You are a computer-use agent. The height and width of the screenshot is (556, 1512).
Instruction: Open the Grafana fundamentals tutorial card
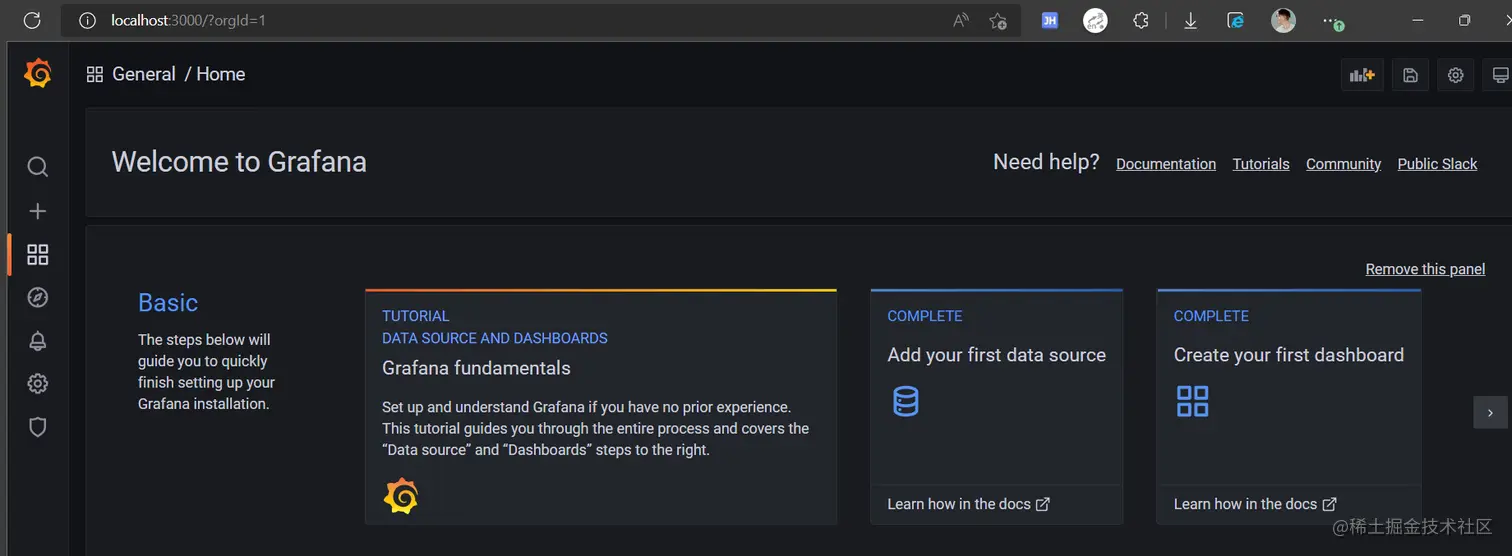(x=601, y=407)
